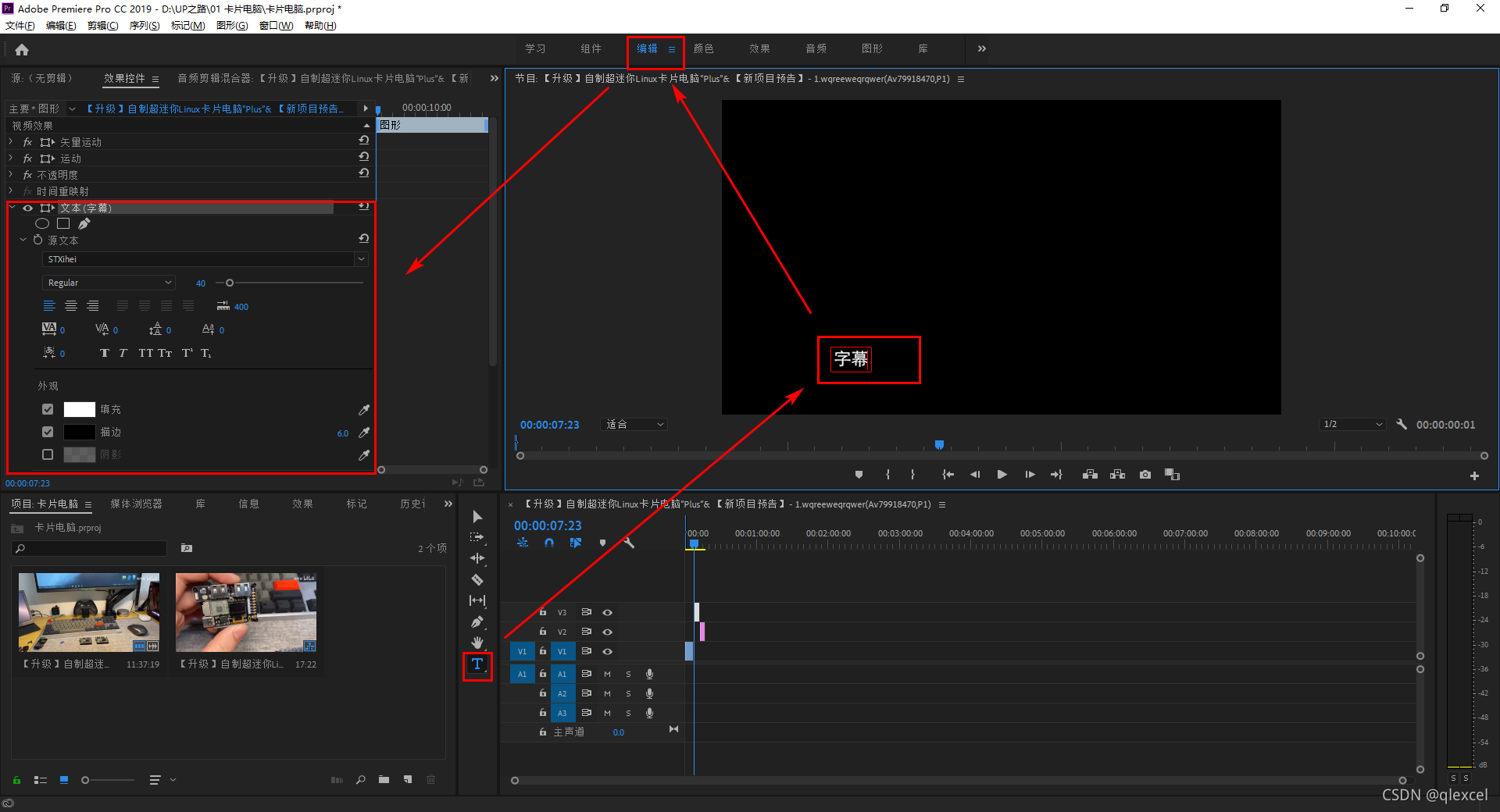Create rectangle mask for the text effect
The height and width of the screenshot is (812, 1500).
[x=63, y=224]
